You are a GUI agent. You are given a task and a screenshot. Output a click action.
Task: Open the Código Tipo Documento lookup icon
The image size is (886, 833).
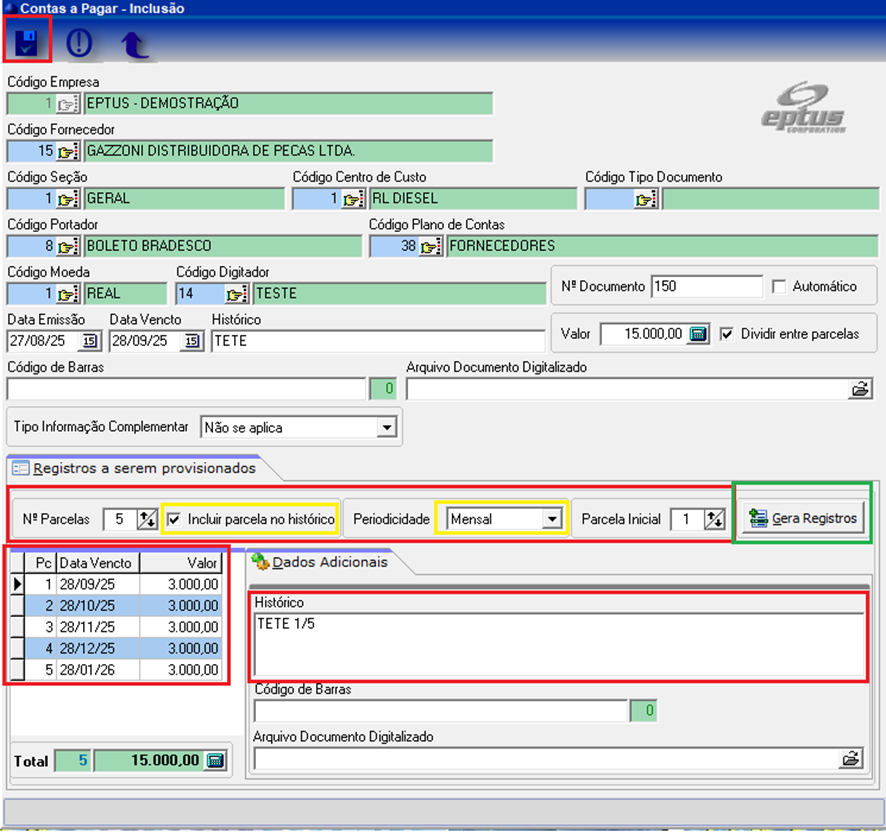point(645,199)
